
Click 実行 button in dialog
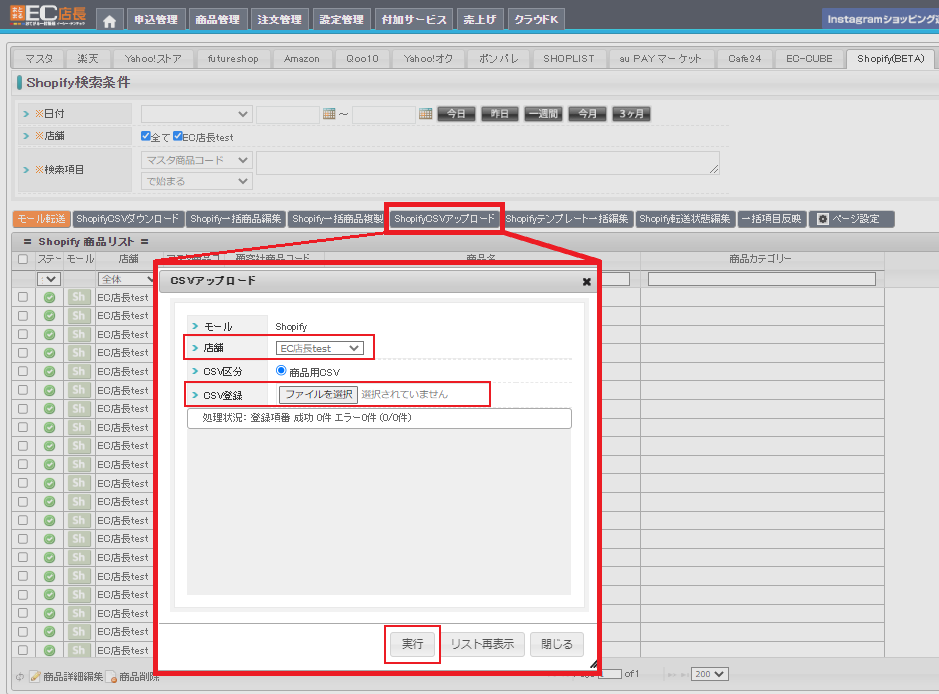(x=412, y=644)
